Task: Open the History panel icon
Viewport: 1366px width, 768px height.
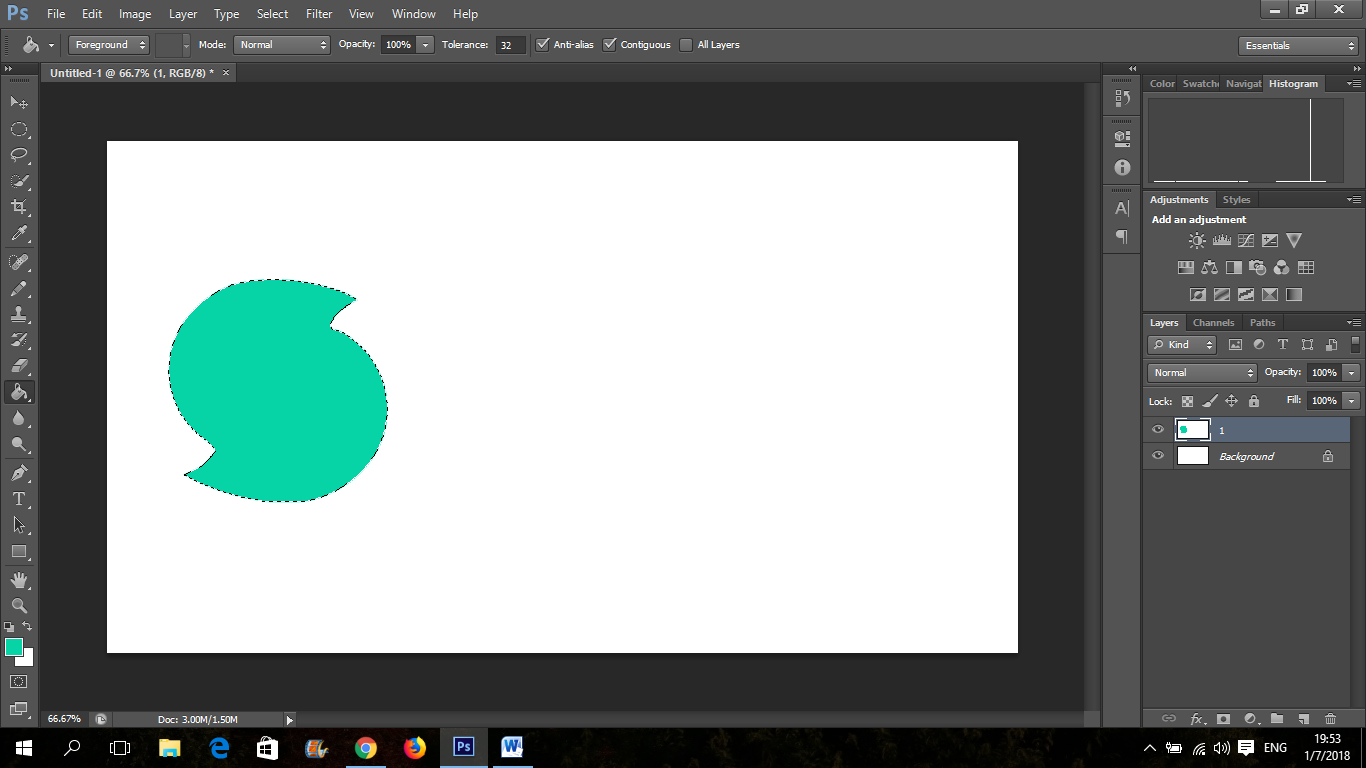Action: pyautogui.click(x=1122, y=98)
